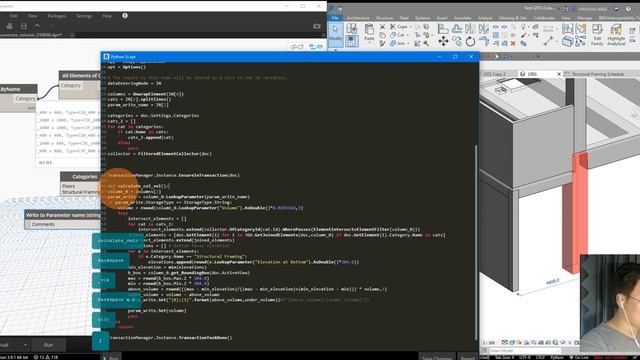This screenshot has width=640, height=360.
Task: Open the Settings menu in Dynamo
Action: click(84, 16)
